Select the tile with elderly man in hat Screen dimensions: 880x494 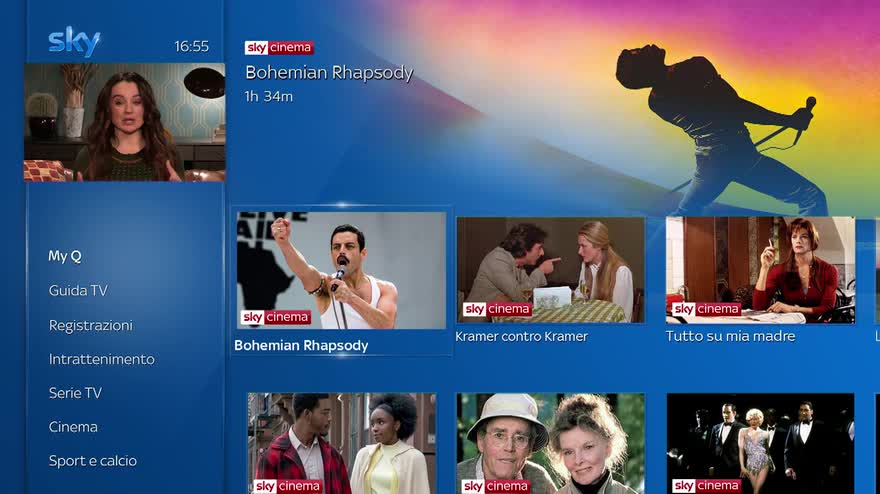click(x=551, y=443)
